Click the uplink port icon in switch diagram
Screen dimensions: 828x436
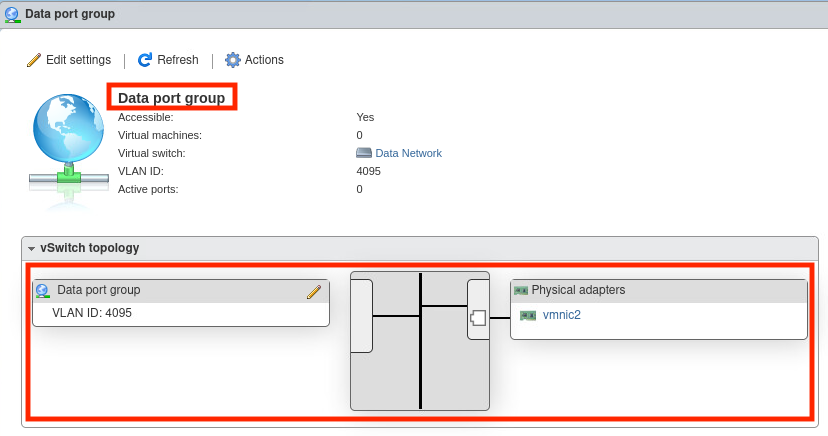pyautogui.click(x=478, y=317)
